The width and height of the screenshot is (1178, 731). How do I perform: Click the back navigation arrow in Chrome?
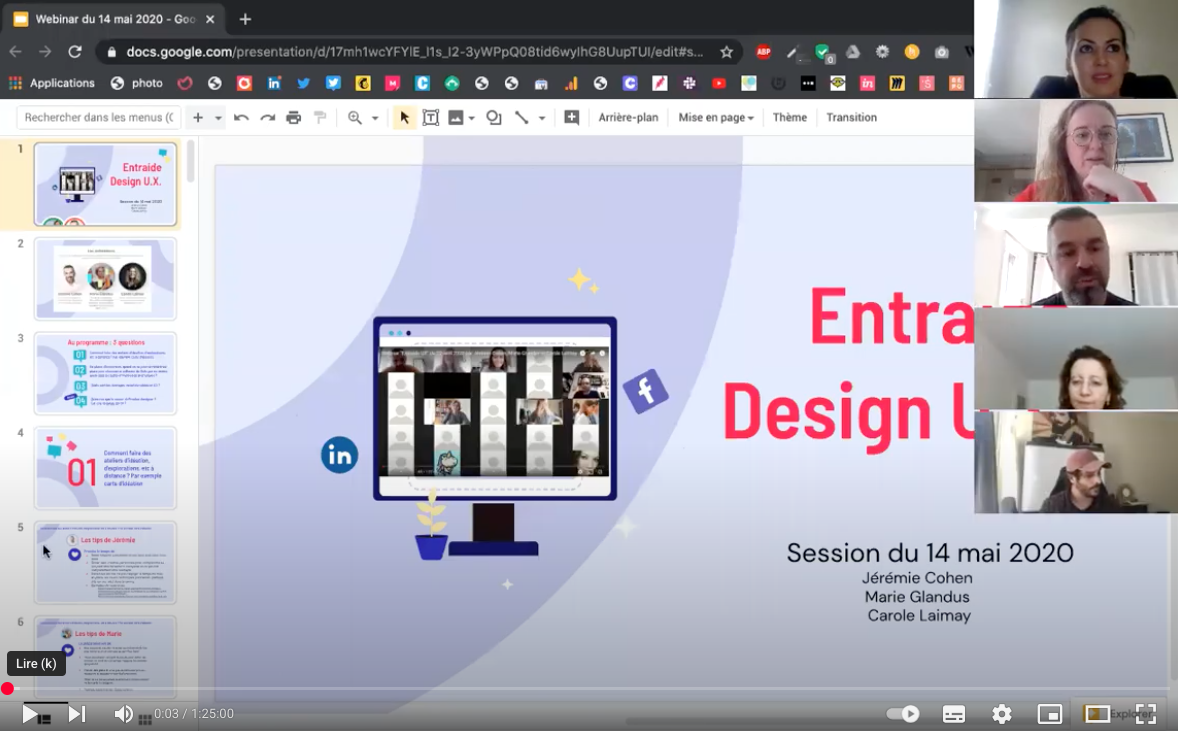[x=16, y=52]
